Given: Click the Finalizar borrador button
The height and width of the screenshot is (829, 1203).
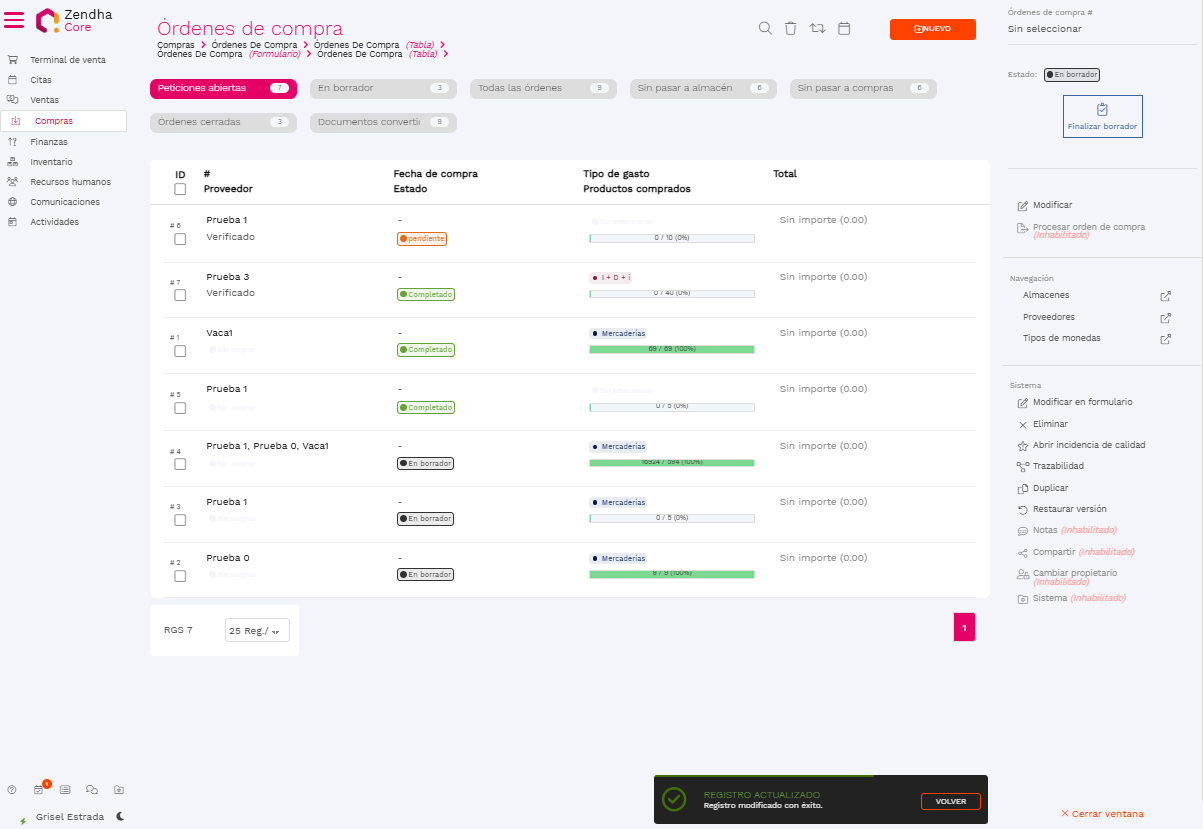Looking at the screenshot, I should click(1102, 116).
